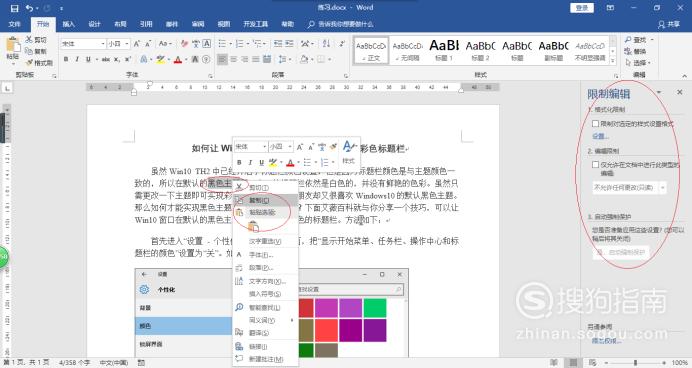Screen dimensions: 692x368
Task: Choose Copy from the context menu
Action: (x=266, y=200)
